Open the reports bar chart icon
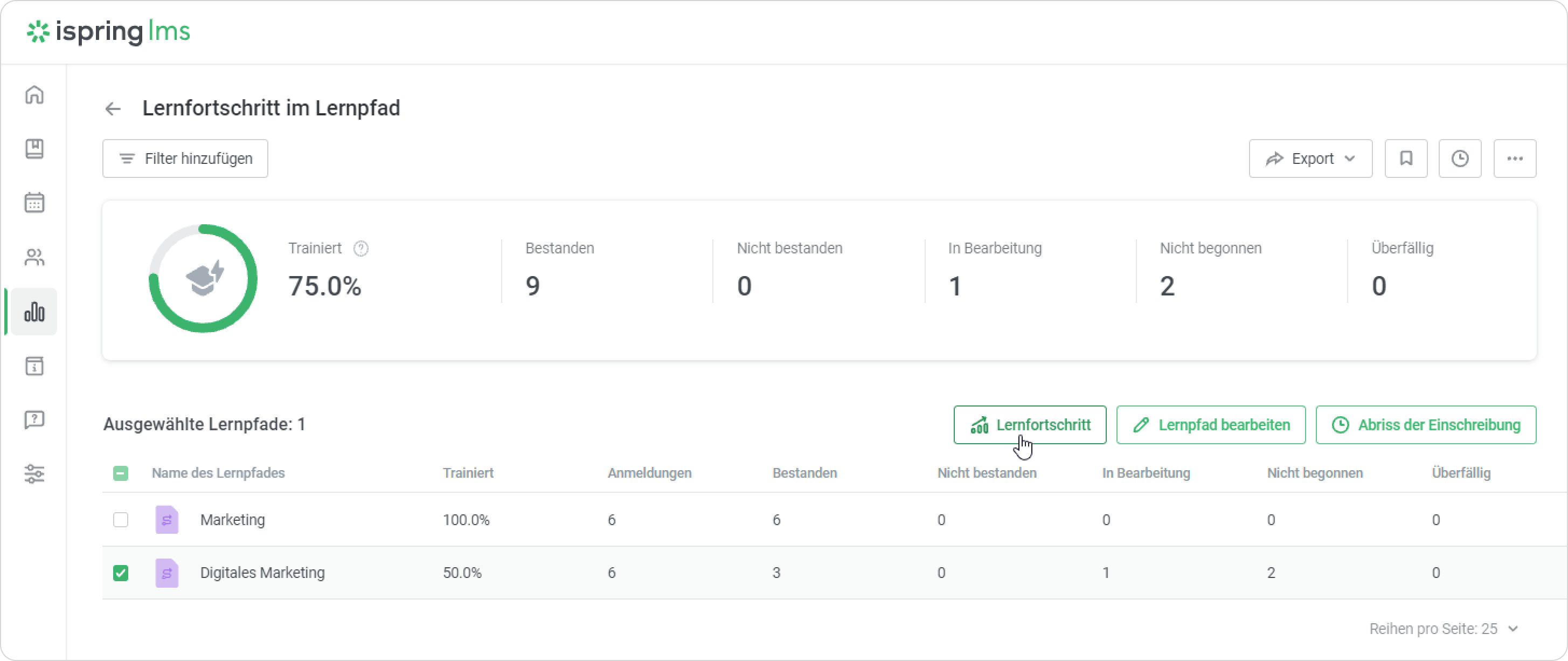This screenshot has height=661, width=1568. coord(34,312)
